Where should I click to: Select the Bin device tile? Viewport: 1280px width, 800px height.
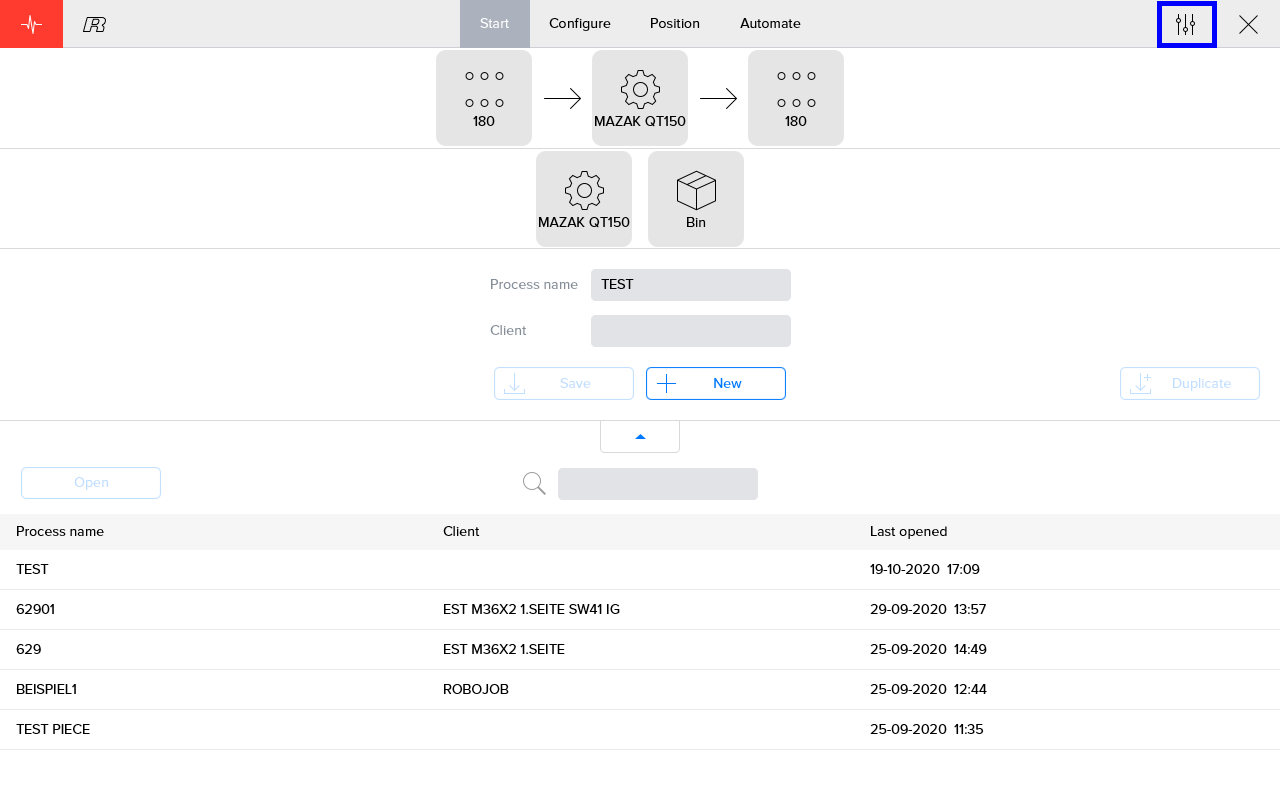[696, 199]
